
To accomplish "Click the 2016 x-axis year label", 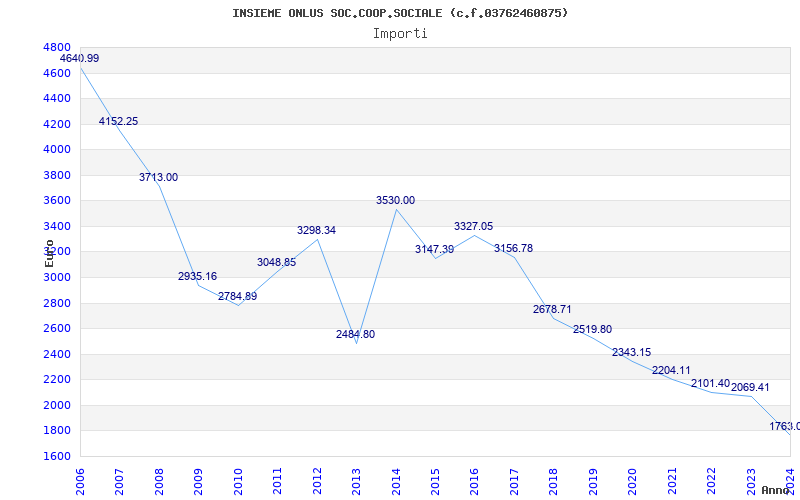I will (474, 482).
